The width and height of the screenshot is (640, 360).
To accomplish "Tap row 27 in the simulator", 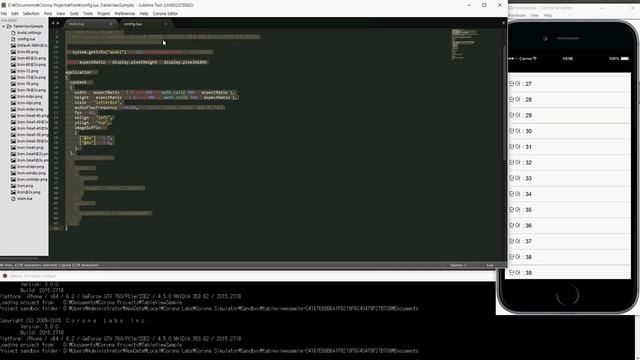I will pos(568,84).
